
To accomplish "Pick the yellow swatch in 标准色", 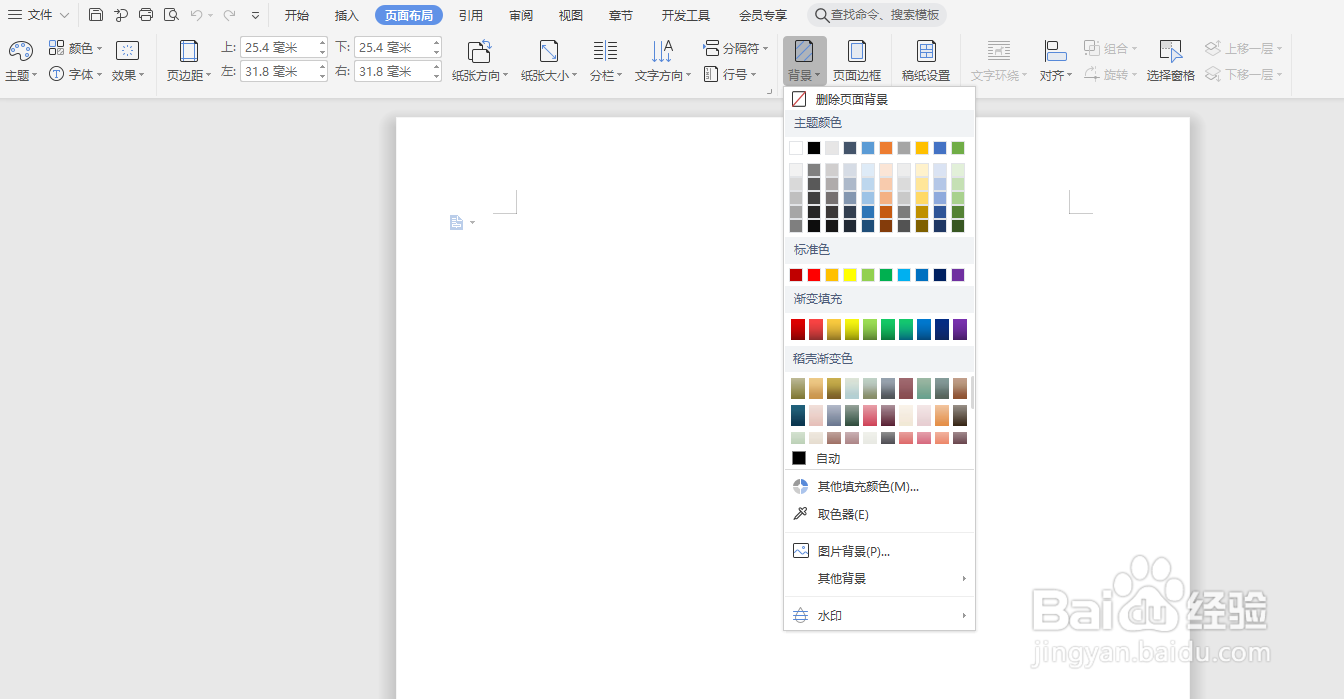I will click(850, 275).
